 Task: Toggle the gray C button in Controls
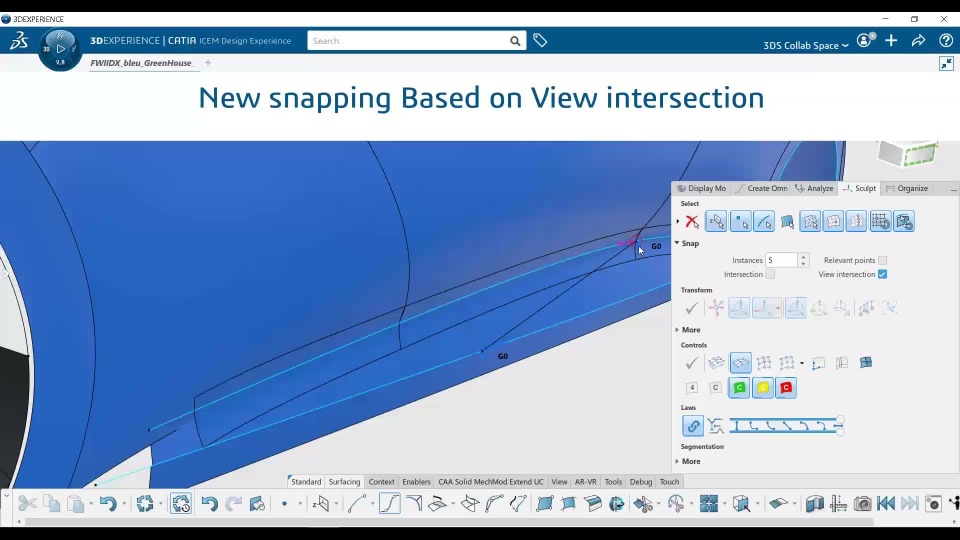(x=715, y=388)
